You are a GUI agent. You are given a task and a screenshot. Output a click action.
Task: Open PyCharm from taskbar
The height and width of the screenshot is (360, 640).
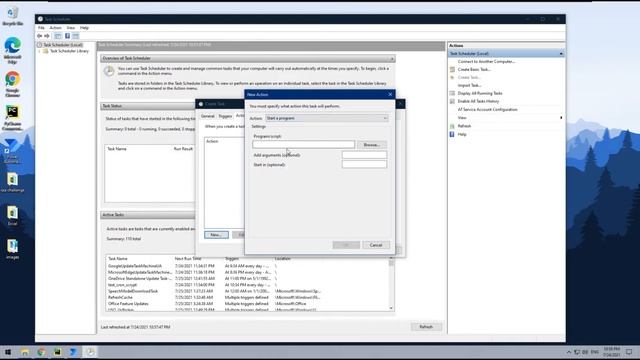click(x=58, y=352)
